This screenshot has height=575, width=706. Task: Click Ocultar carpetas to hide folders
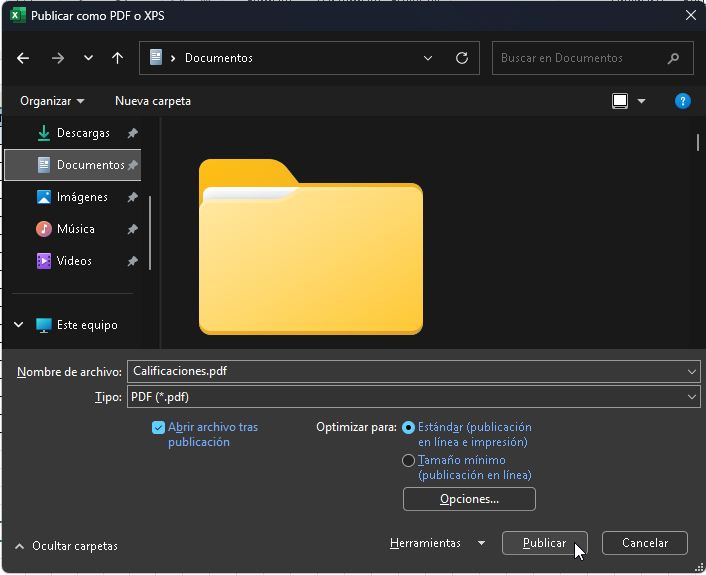[x=66, y=546]
